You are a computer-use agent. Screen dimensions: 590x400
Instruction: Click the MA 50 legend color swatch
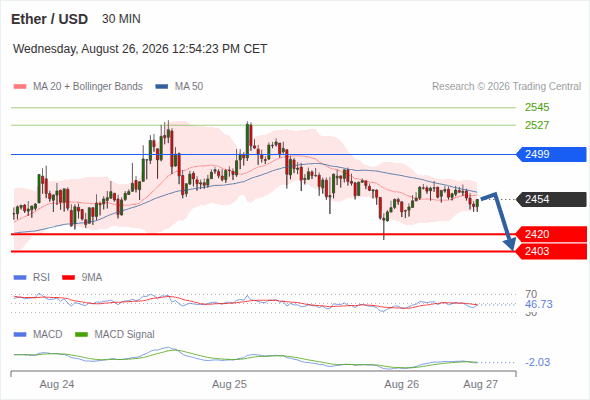(162, 87)
